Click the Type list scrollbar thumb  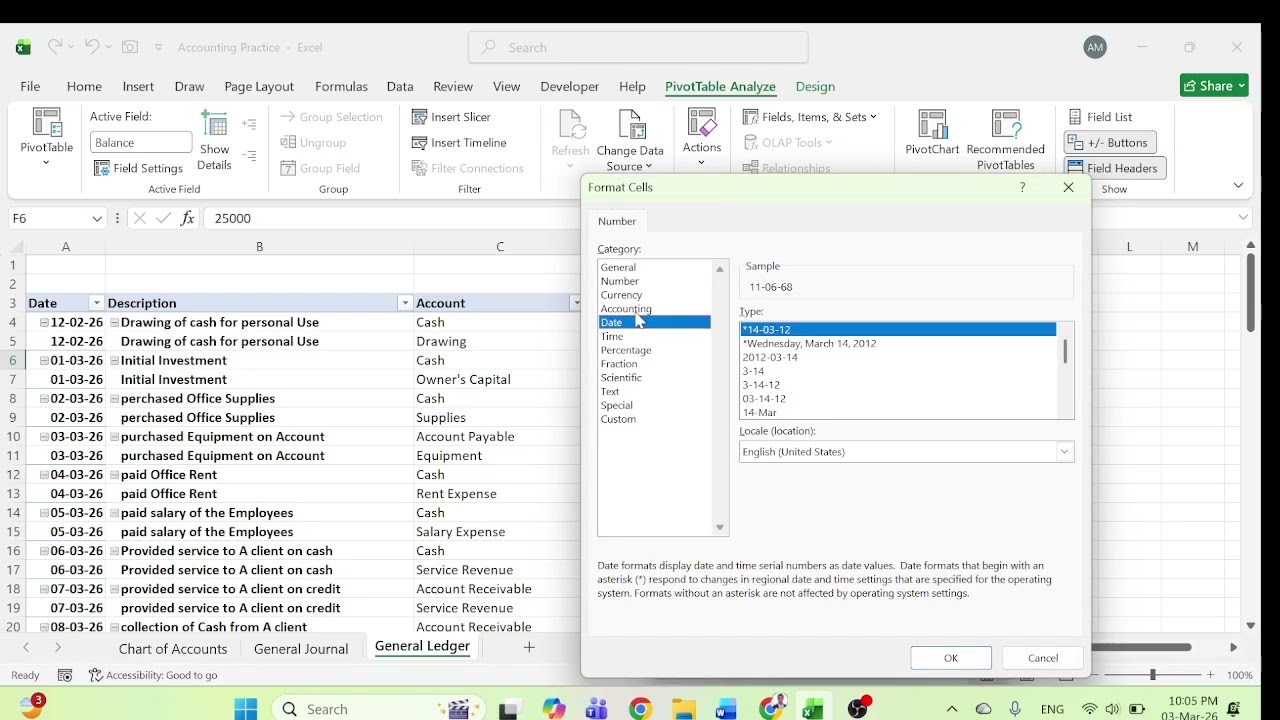click(1065, 352)
